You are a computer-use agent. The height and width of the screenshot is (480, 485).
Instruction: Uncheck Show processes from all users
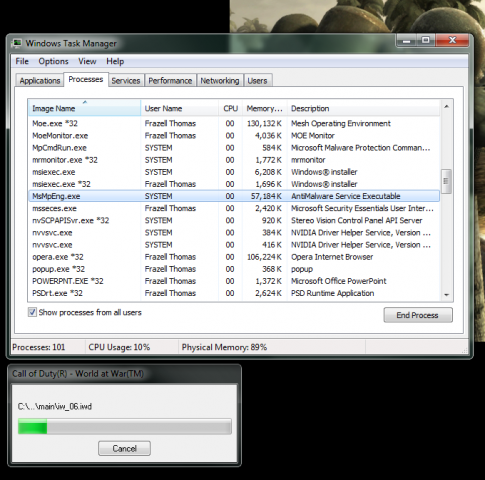[32, 313]
